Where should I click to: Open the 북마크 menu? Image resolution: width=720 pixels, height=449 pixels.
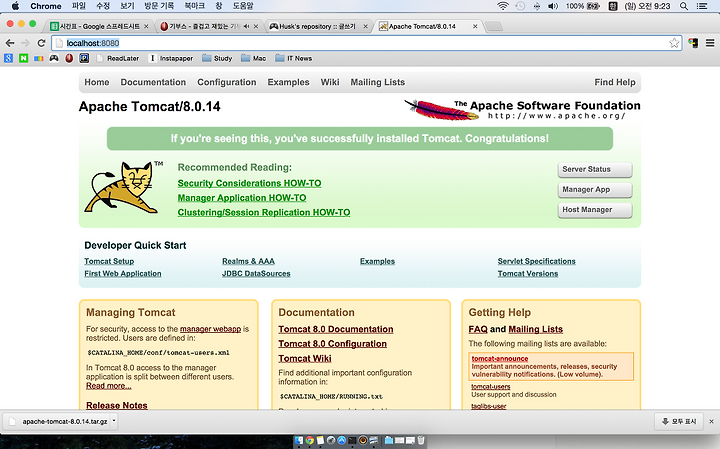point(194,6)
